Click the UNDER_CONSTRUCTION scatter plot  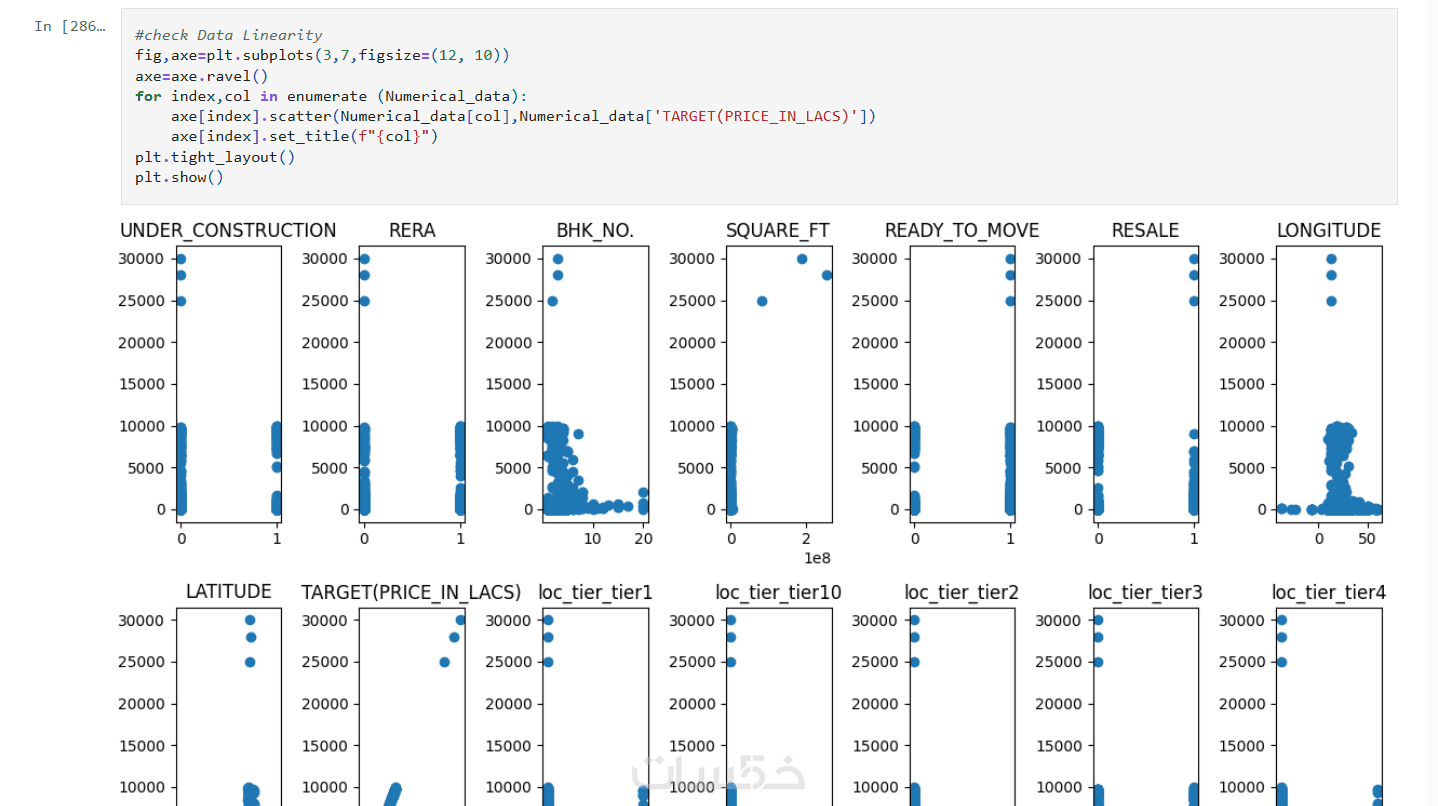point(228,384)
